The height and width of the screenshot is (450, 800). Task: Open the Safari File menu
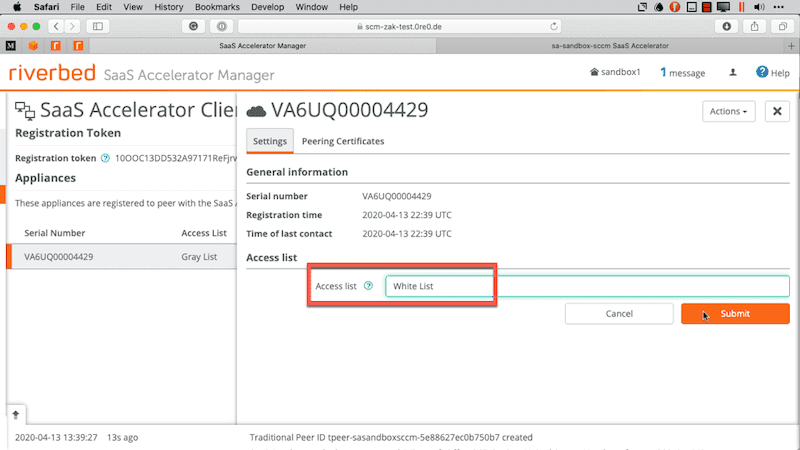[x=78, y=7]
